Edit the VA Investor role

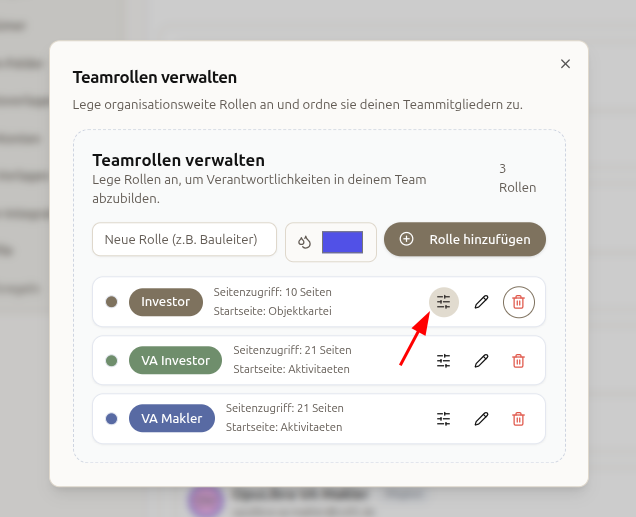(x=481, y=360)
